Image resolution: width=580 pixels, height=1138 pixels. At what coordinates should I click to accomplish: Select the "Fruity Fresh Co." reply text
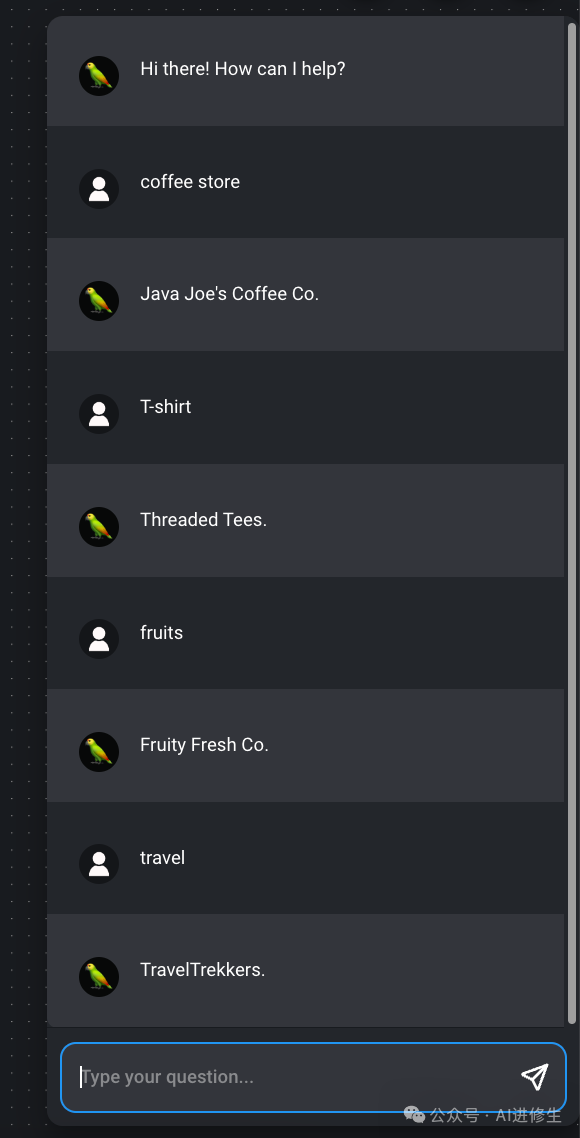point(204,745)
